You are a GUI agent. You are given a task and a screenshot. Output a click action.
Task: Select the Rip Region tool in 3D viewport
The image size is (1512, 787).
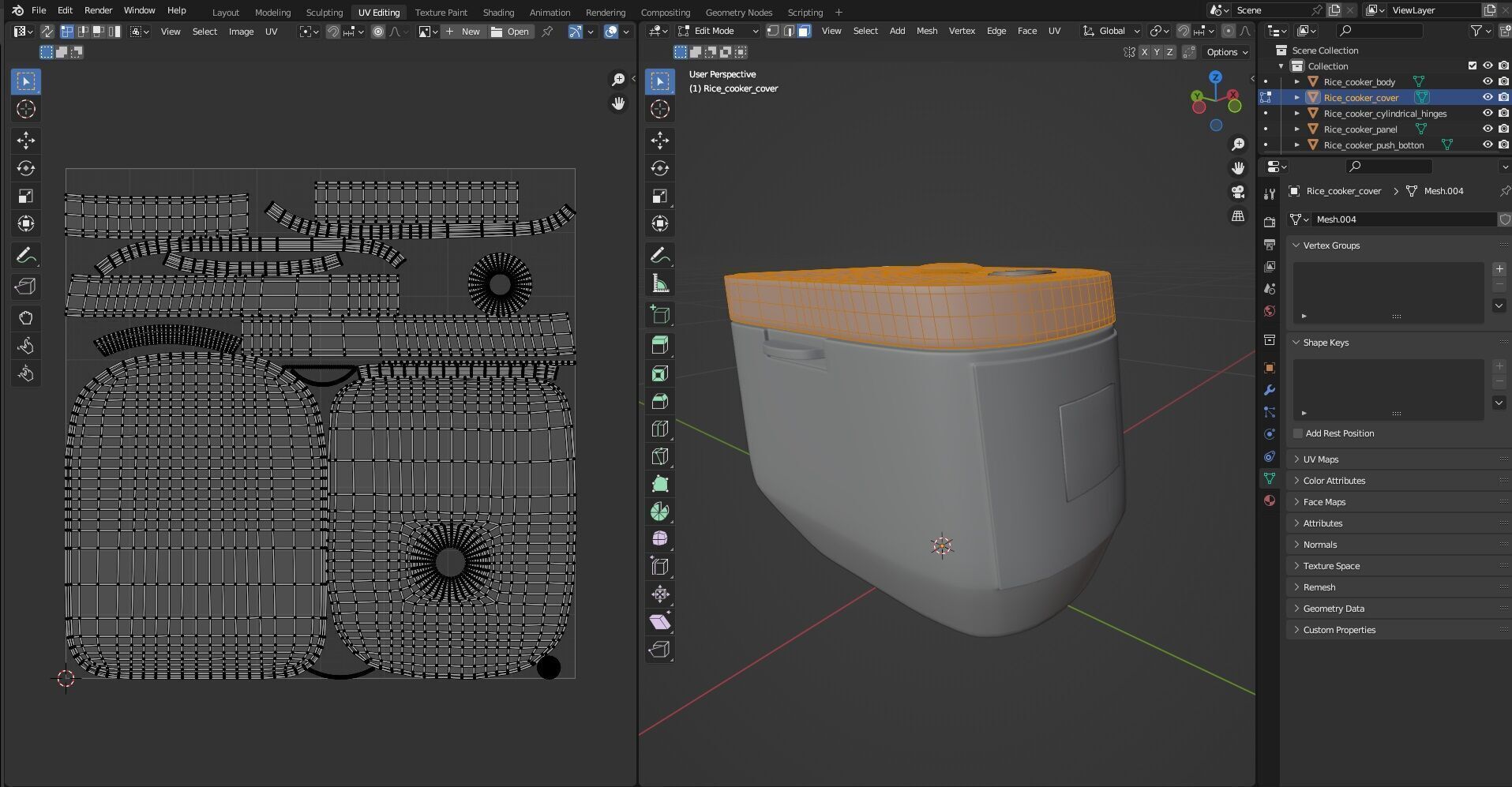pos(660,650)
